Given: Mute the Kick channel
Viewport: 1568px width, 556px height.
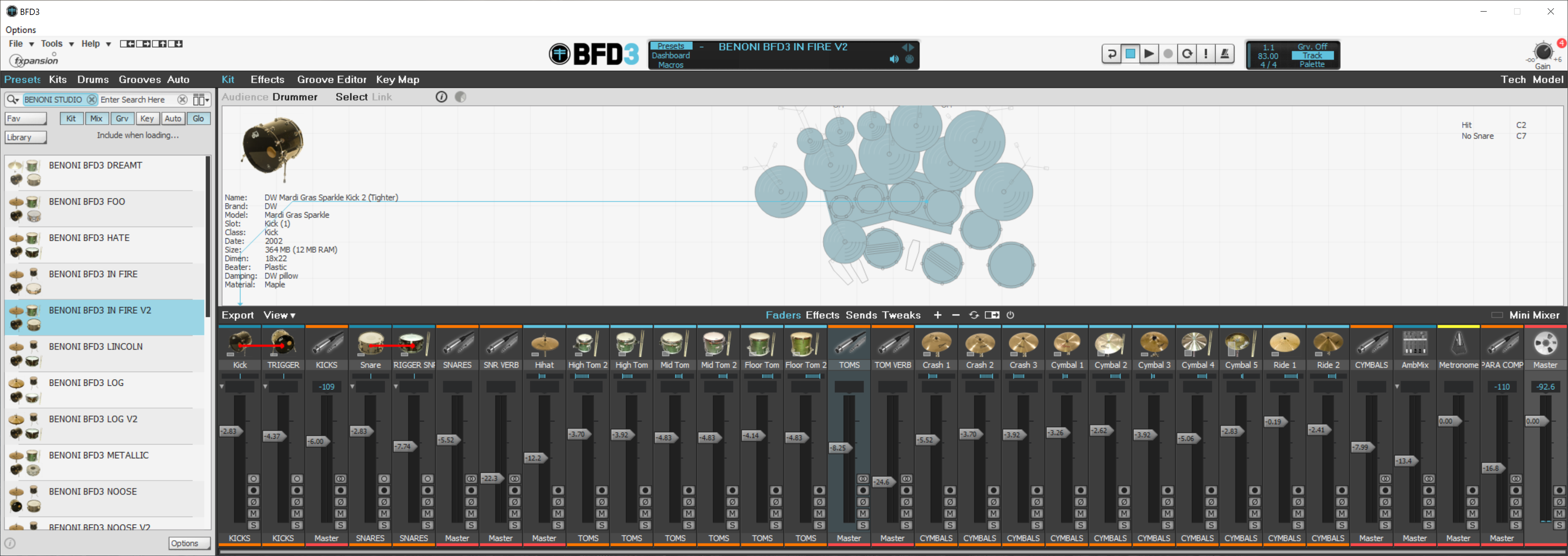Looking at the screenshot, I should [253, 513].
